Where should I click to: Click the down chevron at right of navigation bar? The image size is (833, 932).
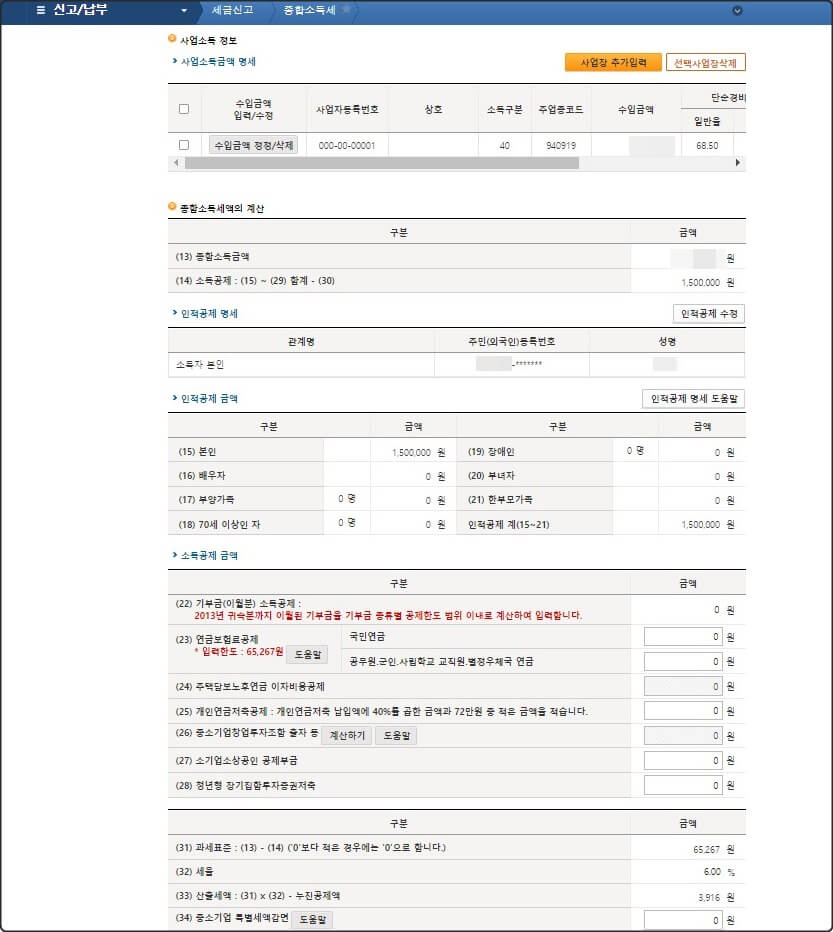tap(737, 10)
